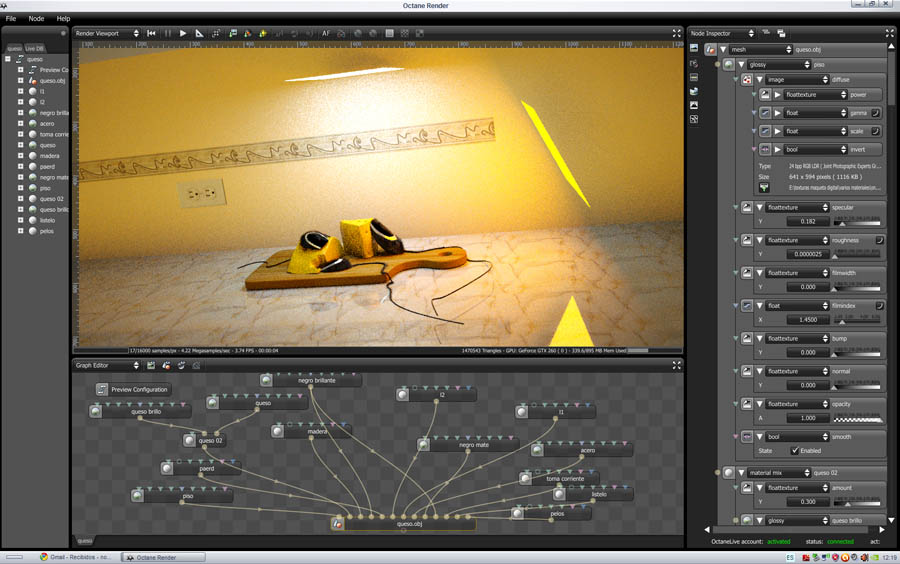
Task: Collapse the specular floattexture section
Action: pyautogui.click(x=759, y=207)
